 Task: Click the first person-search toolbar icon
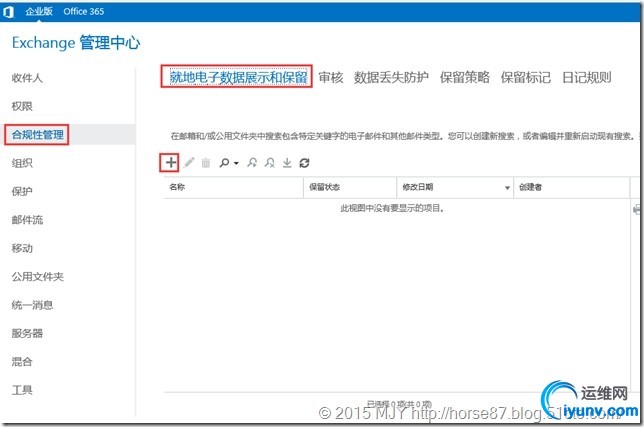tap(252, 163)
